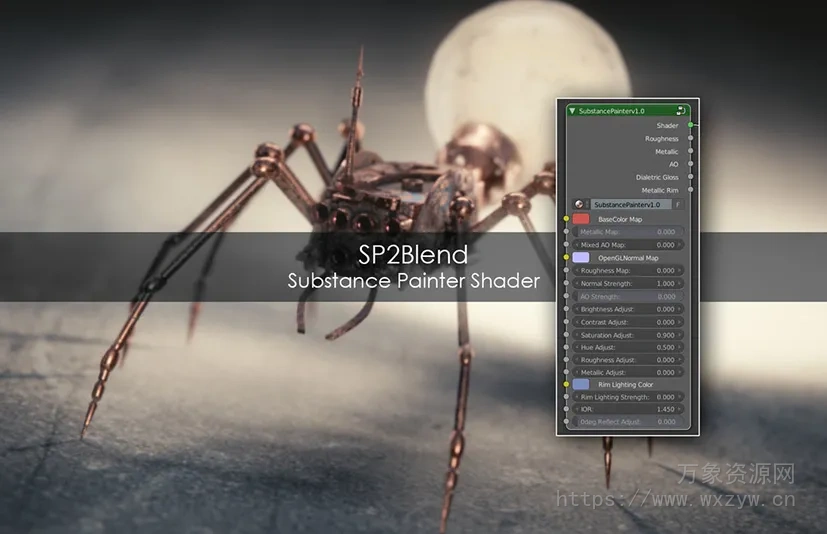This screenshot has height=534, width=827.
Task: Click the Hue Adjust value slider
Action: tap(628, 347)
